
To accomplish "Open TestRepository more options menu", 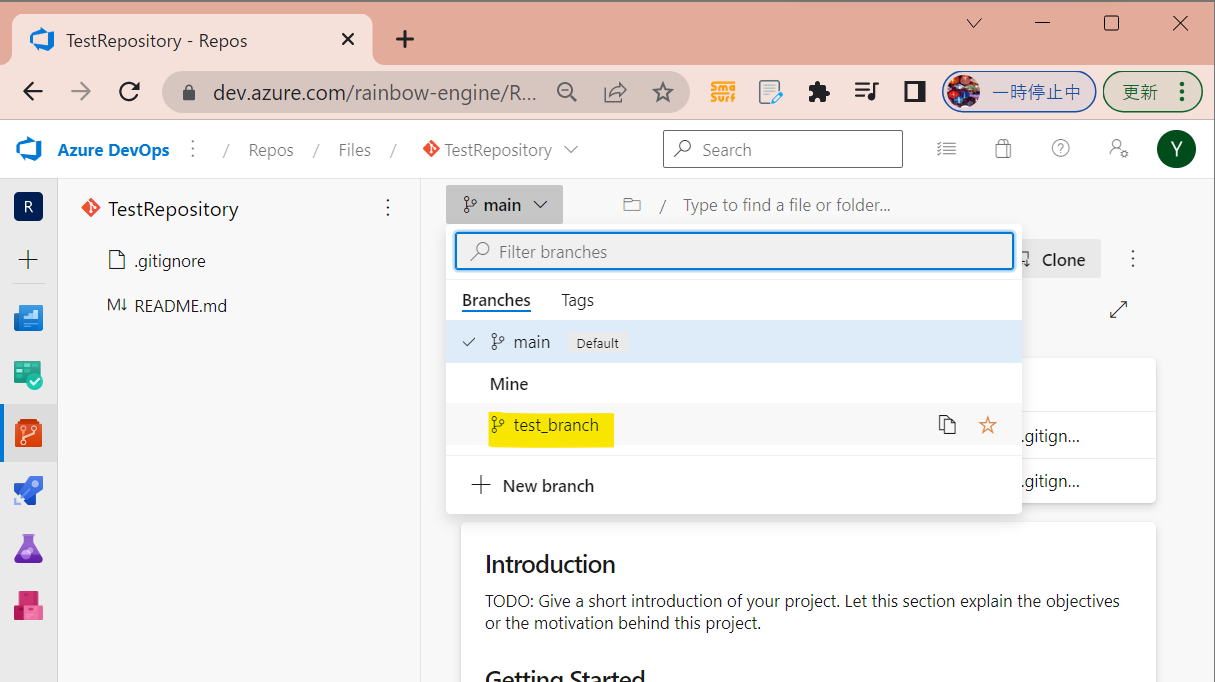I will tap(388, 208).
